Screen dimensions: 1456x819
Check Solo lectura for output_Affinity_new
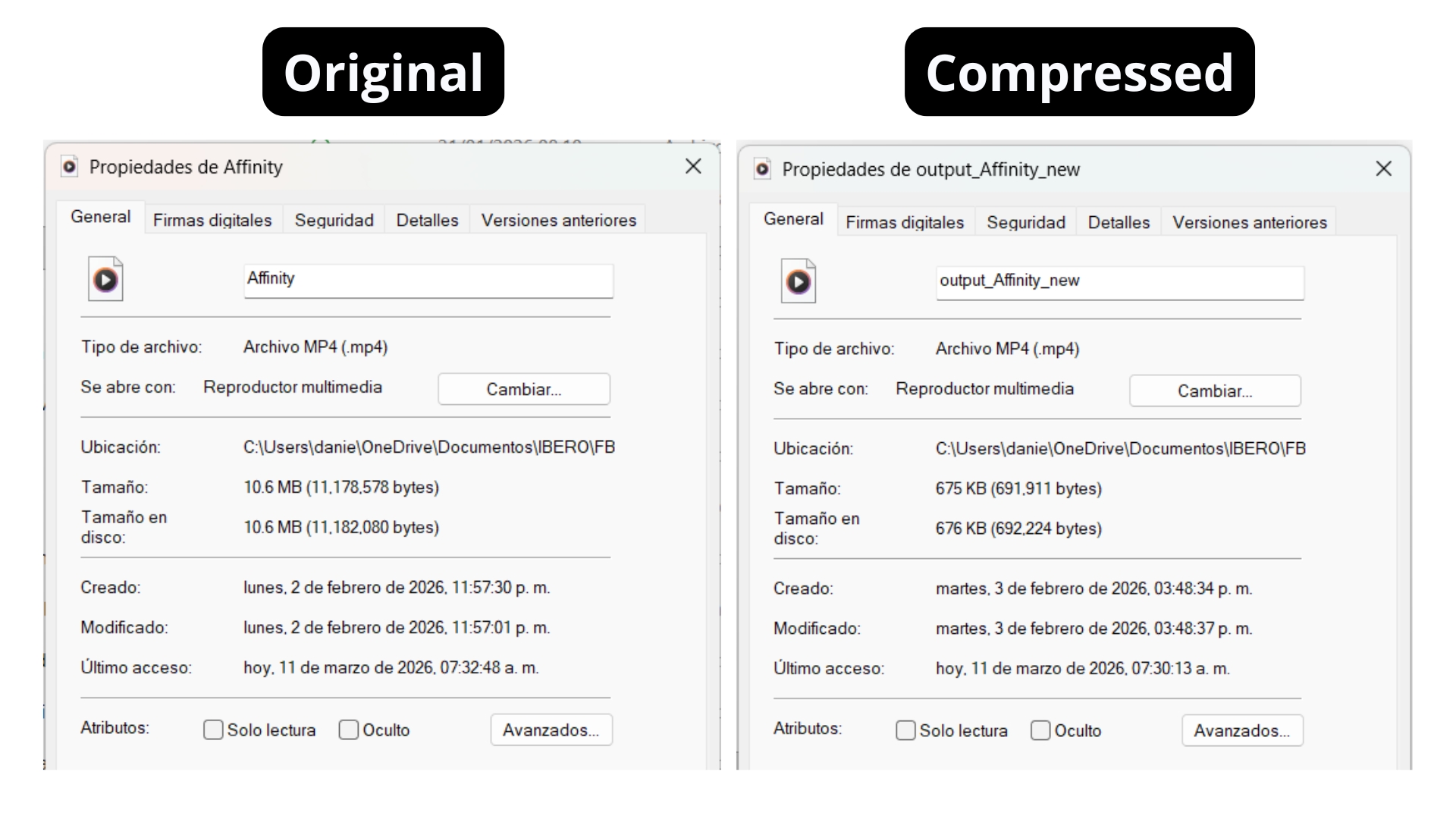(905, 730)
